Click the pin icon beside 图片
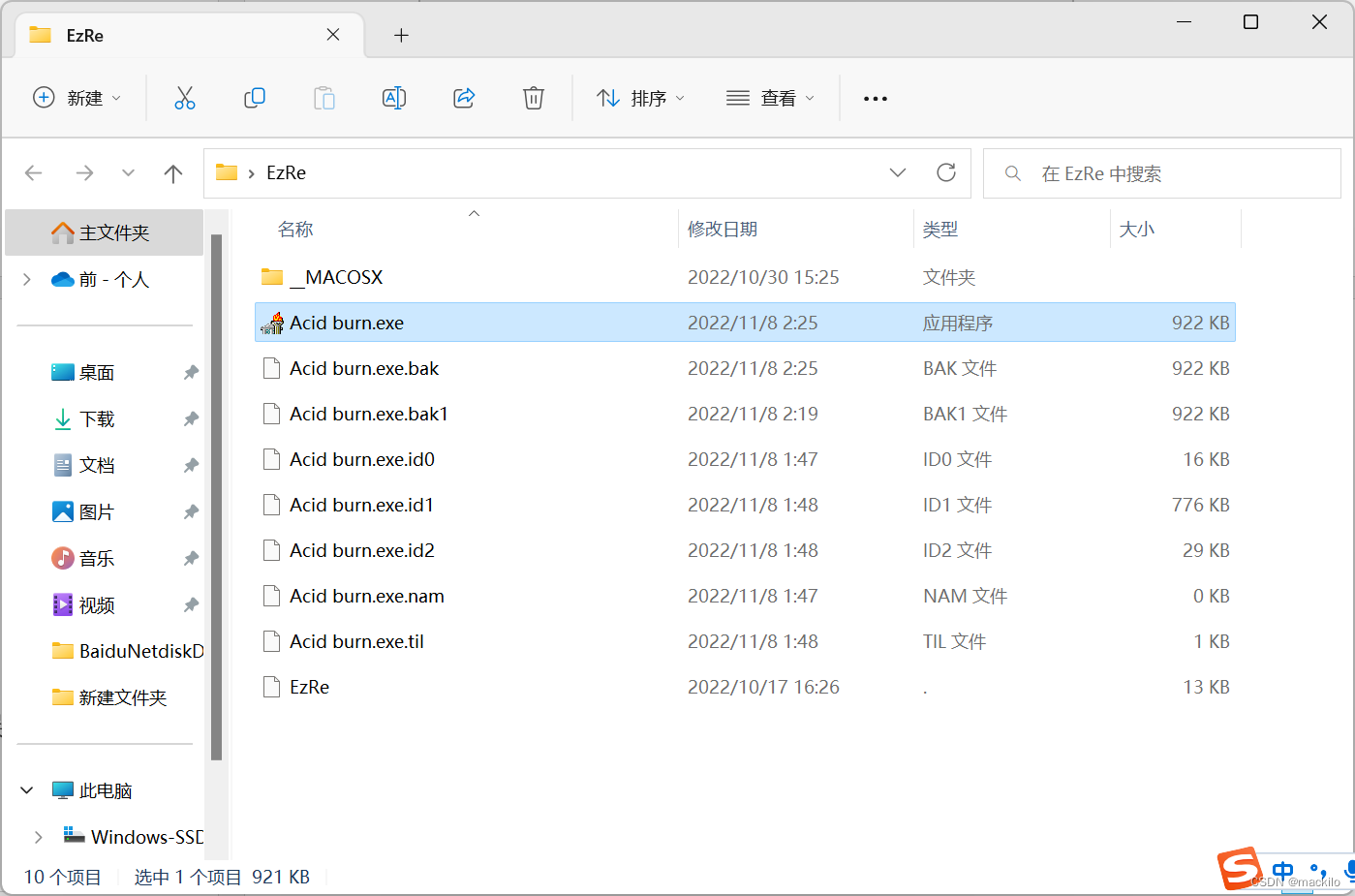This screenshot has width=1355, height=896. point(191,512)
